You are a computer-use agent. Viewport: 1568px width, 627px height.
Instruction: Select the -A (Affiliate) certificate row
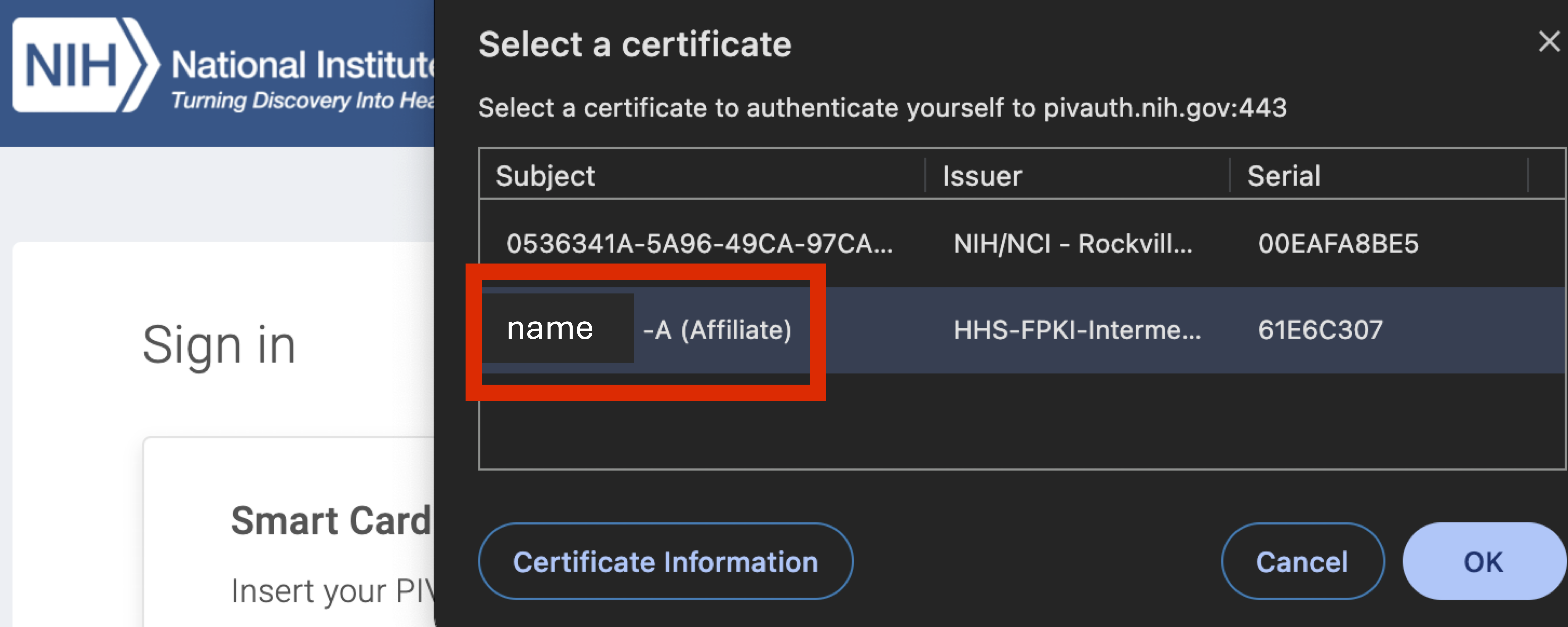(x=717, y=330)
